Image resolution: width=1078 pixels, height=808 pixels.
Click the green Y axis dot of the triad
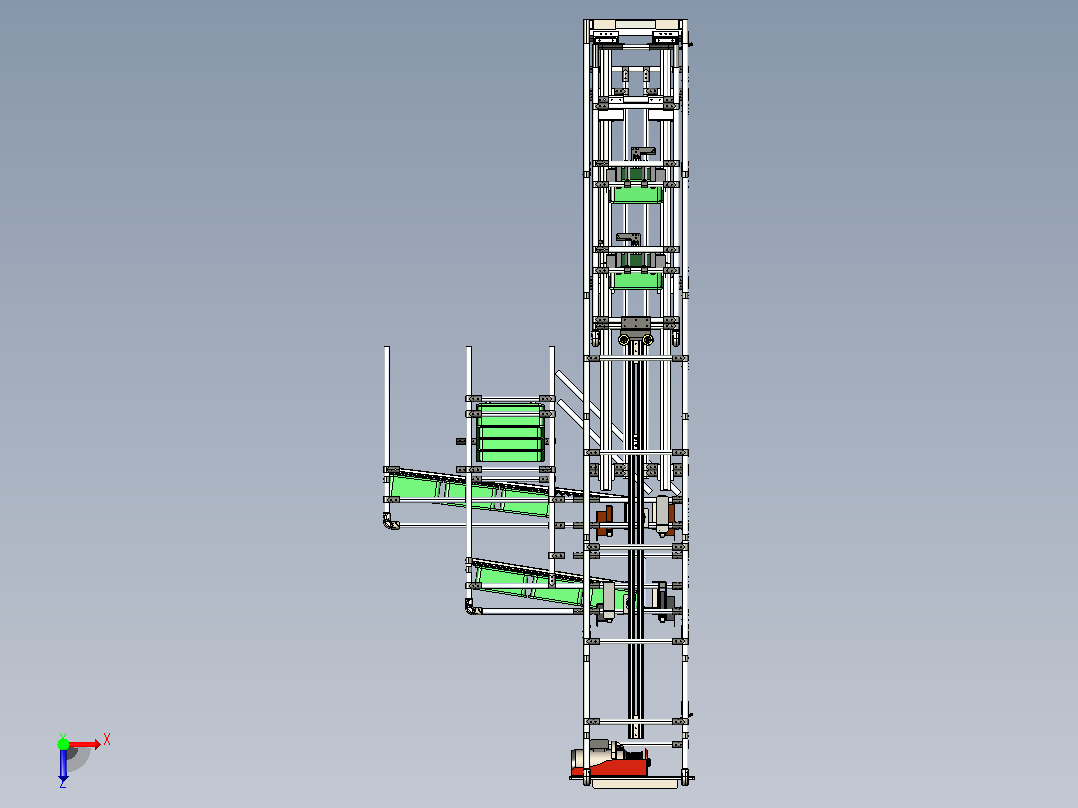tap(63, 743)
